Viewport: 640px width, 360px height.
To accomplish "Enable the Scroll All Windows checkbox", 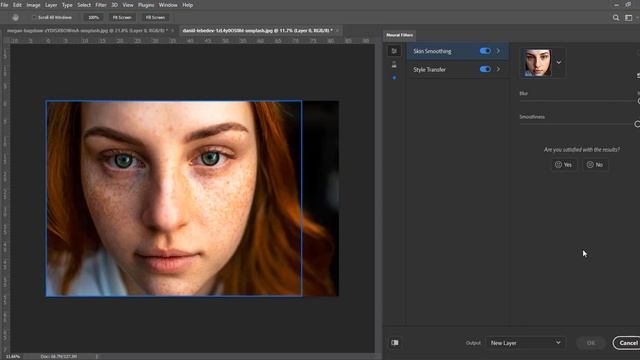I will (x=34, y=18).
